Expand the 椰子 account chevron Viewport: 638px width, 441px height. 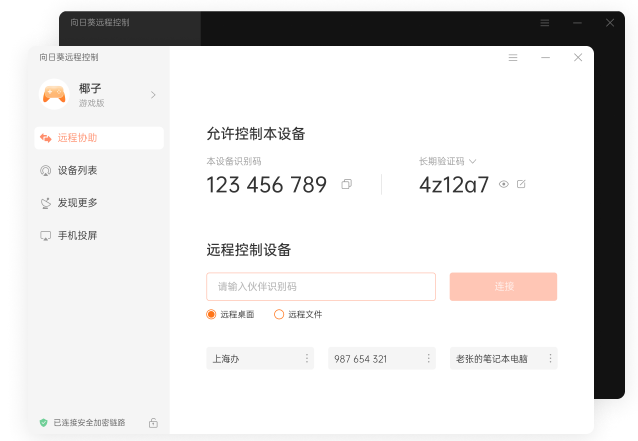tap(153, 95)
